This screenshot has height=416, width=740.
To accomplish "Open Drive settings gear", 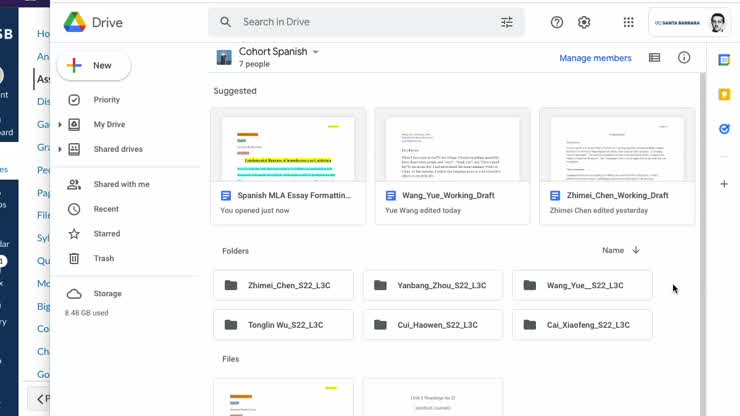I will click(x=584, y=22).
